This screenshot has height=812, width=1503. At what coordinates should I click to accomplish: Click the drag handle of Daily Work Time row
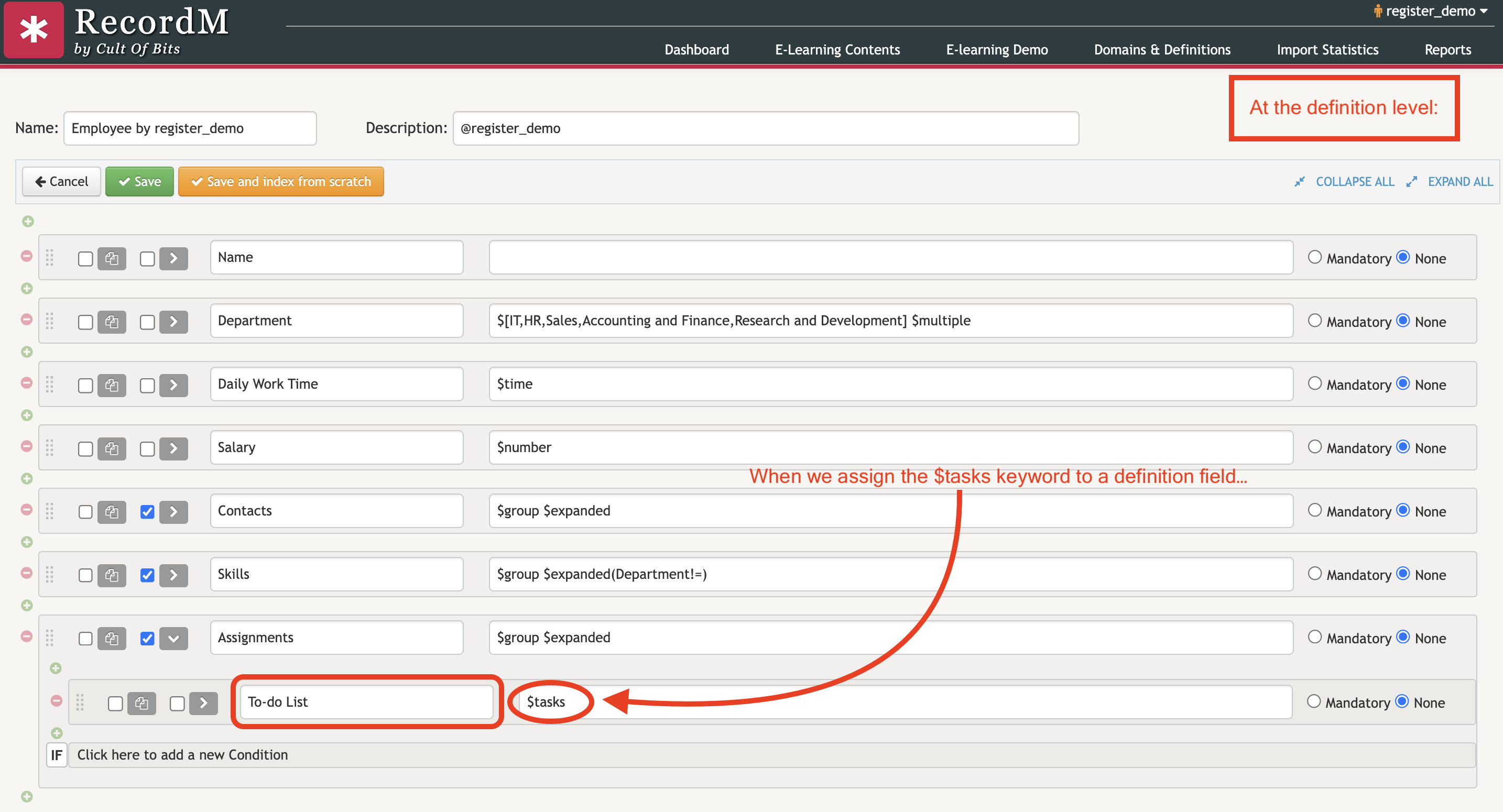click(x=50, y=384)
